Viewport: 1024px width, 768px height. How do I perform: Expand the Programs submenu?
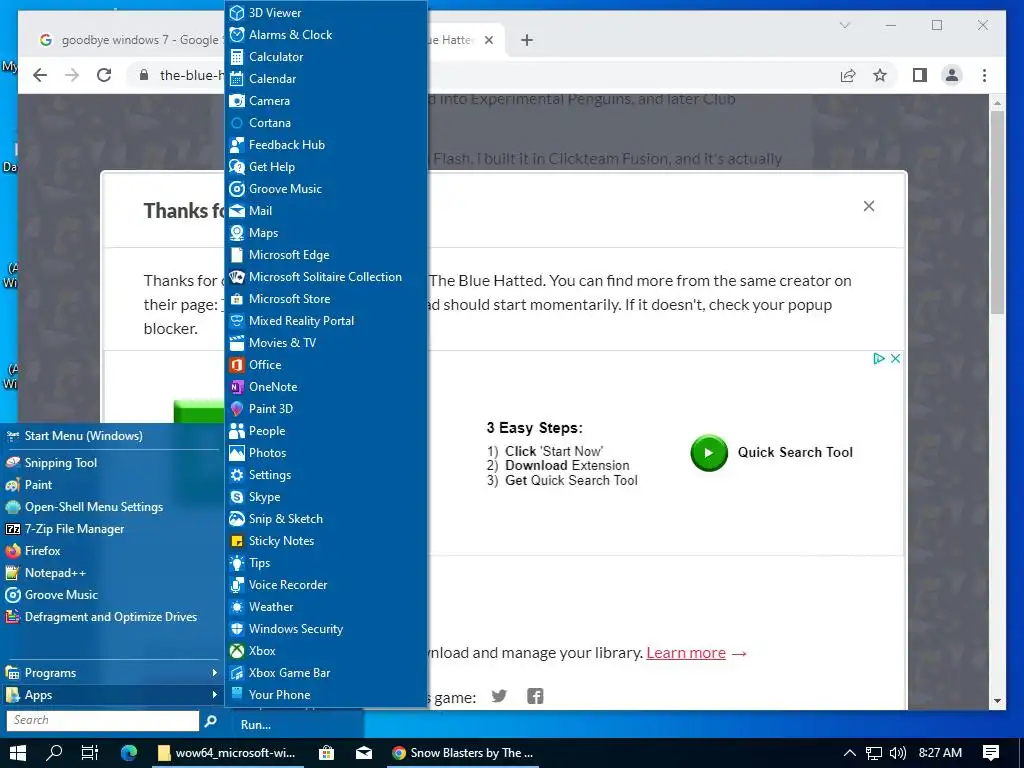(112, 673)
